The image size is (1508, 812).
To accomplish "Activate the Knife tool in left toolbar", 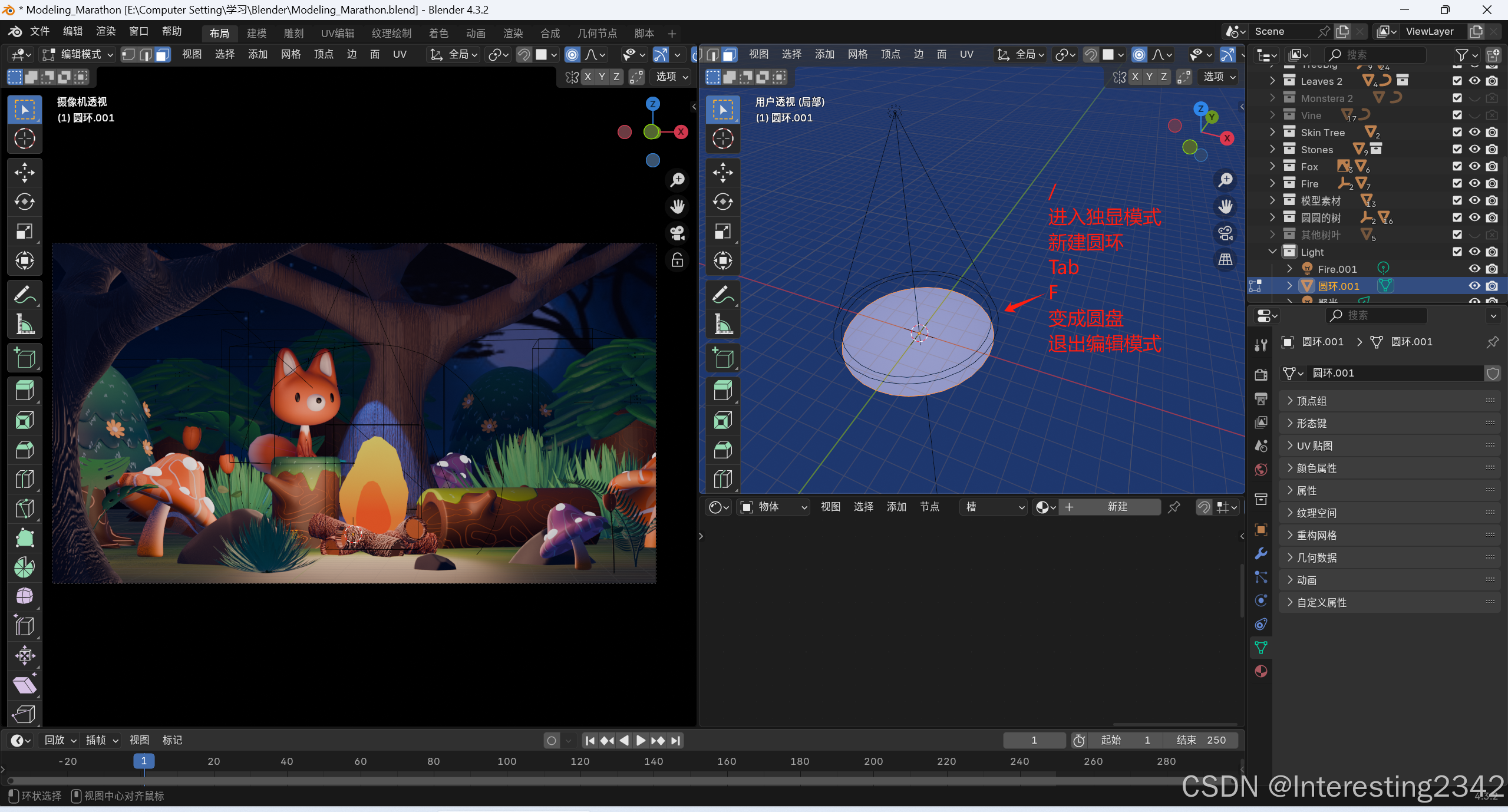I will (x=24, y=509).
